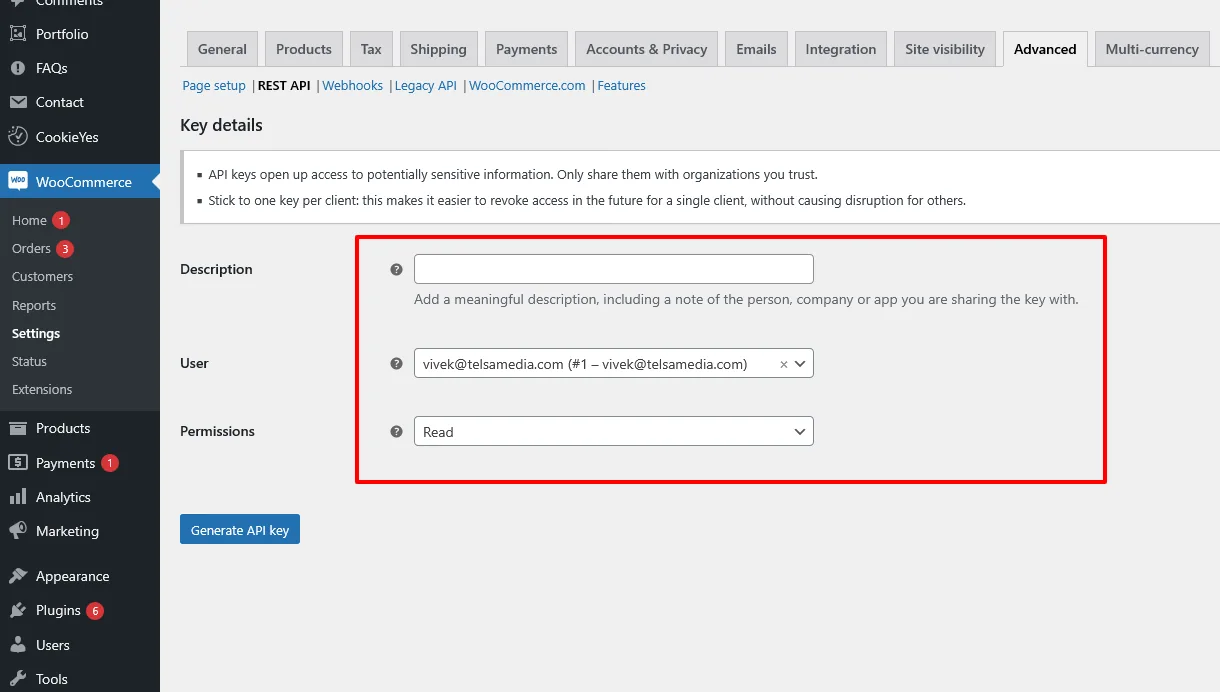Open the Emails tab
The image size is (1220, 692).
point(756,49)
